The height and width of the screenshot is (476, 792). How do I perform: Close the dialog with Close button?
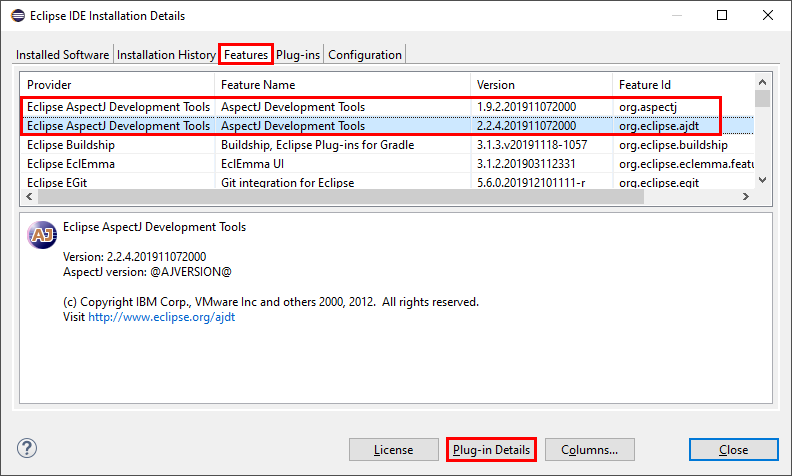(x=733, y=450)
